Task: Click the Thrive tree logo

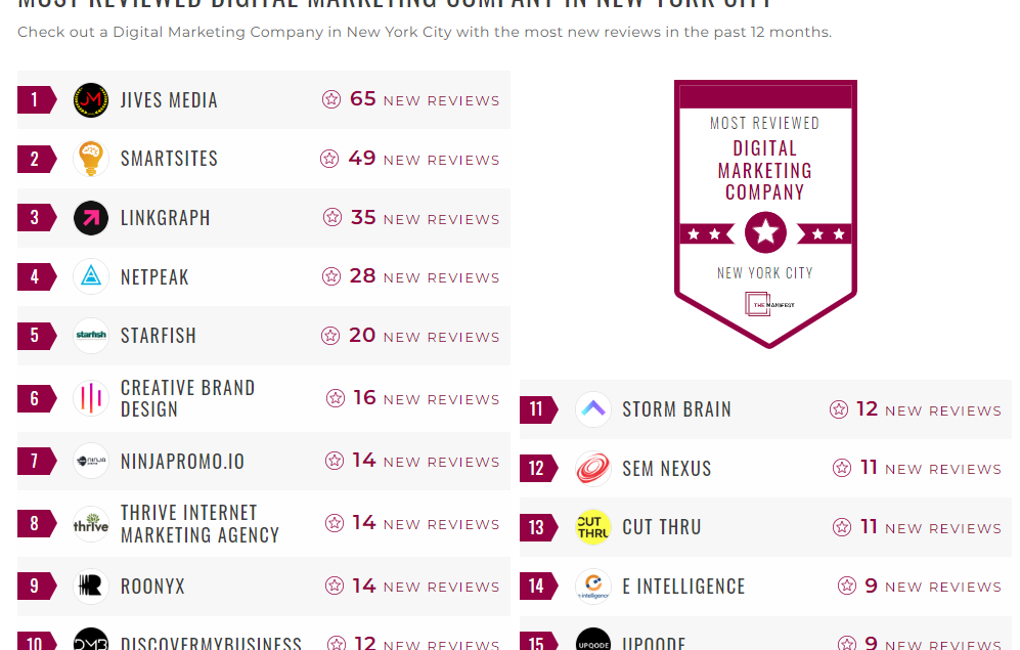Action: coord(91,524)
